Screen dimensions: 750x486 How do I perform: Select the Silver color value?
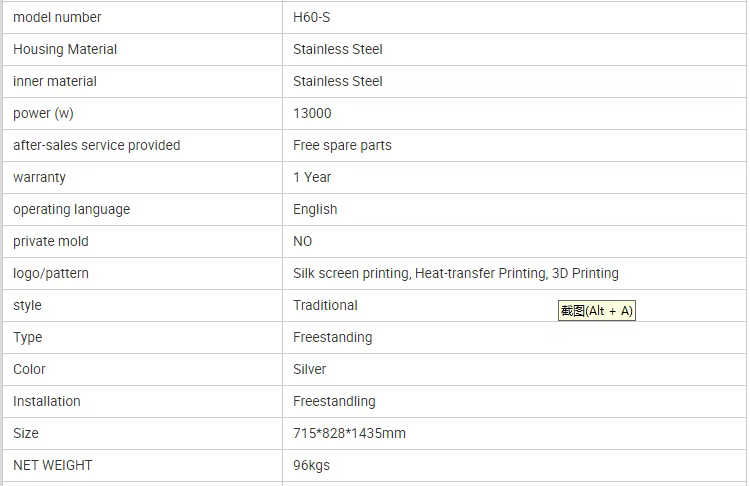310,369
